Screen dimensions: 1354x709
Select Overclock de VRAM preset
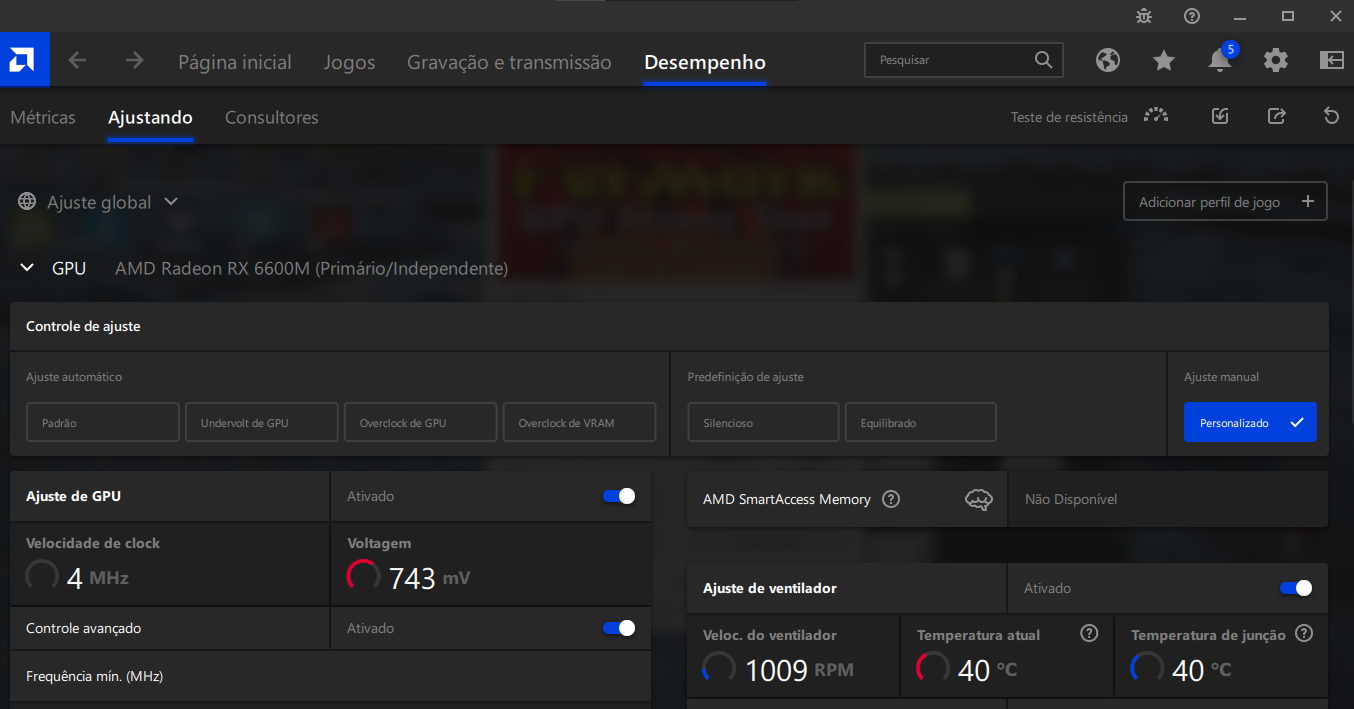[579, 422]
